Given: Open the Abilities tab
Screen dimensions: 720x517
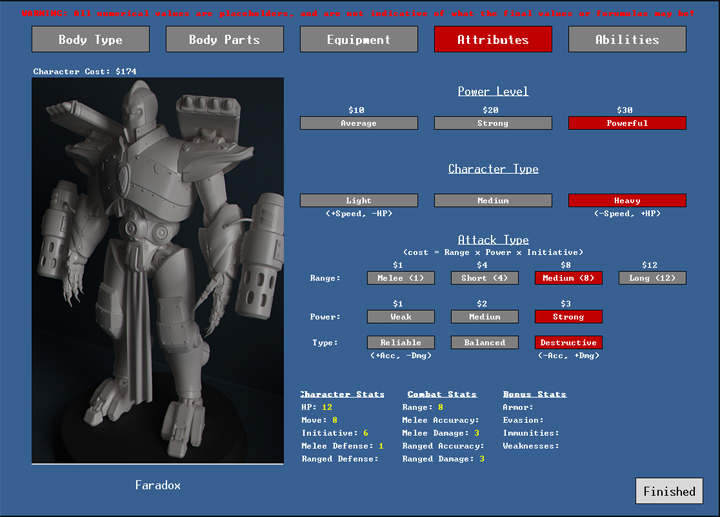Looking at the screenshot, I should click(627, 39).
